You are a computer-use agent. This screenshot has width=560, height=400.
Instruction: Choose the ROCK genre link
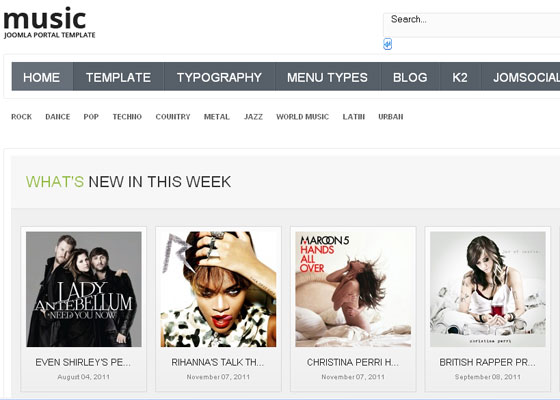[21, 117]
